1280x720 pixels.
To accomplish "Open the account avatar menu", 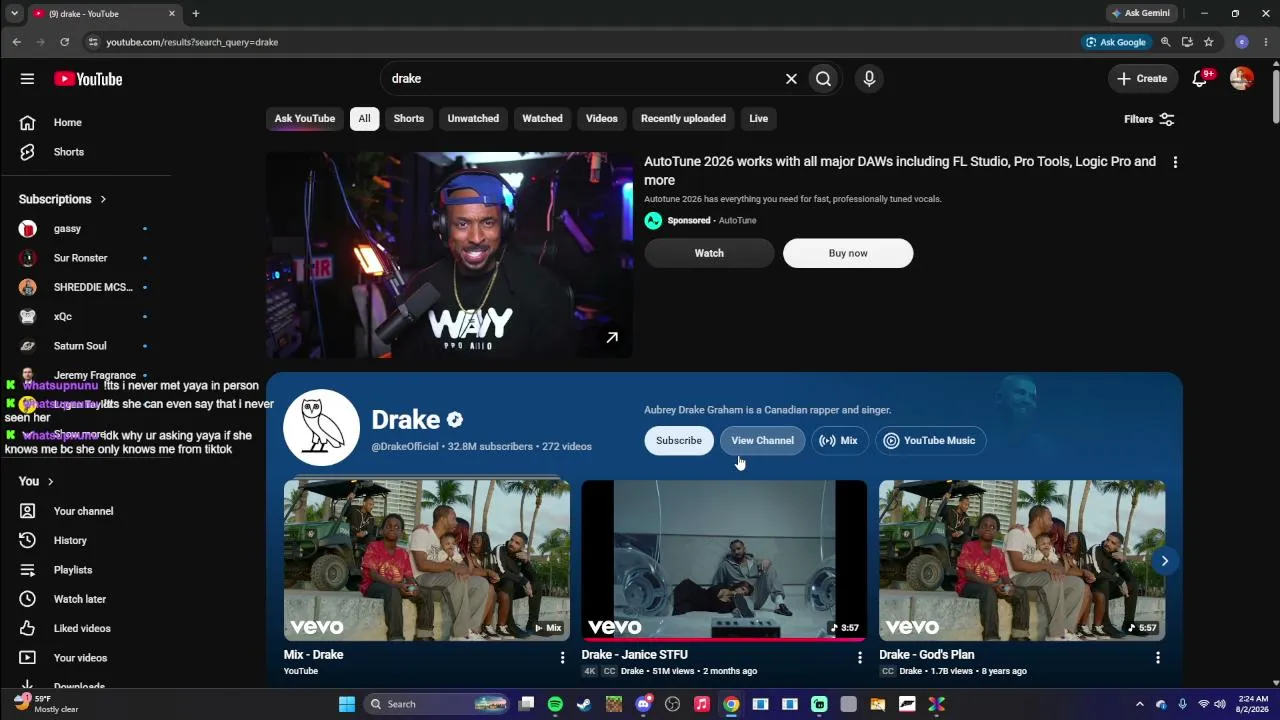I will coord(1241,79).
